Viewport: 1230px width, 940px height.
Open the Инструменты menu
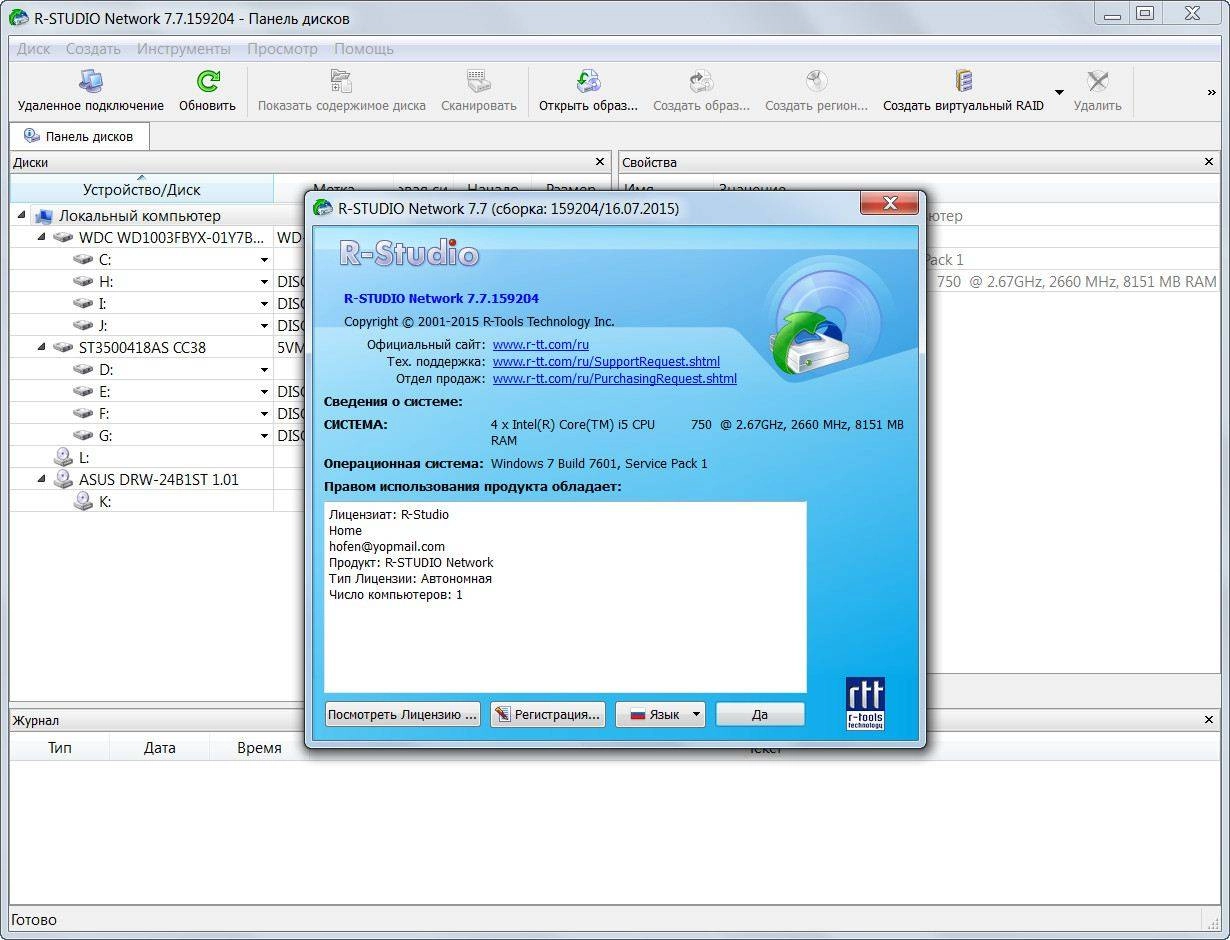[184, 48]
